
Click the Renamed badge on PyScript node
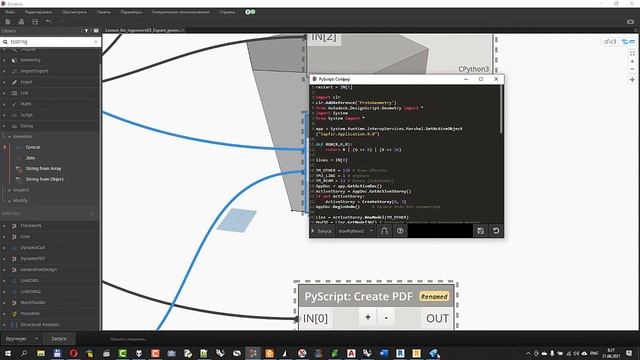434,297
